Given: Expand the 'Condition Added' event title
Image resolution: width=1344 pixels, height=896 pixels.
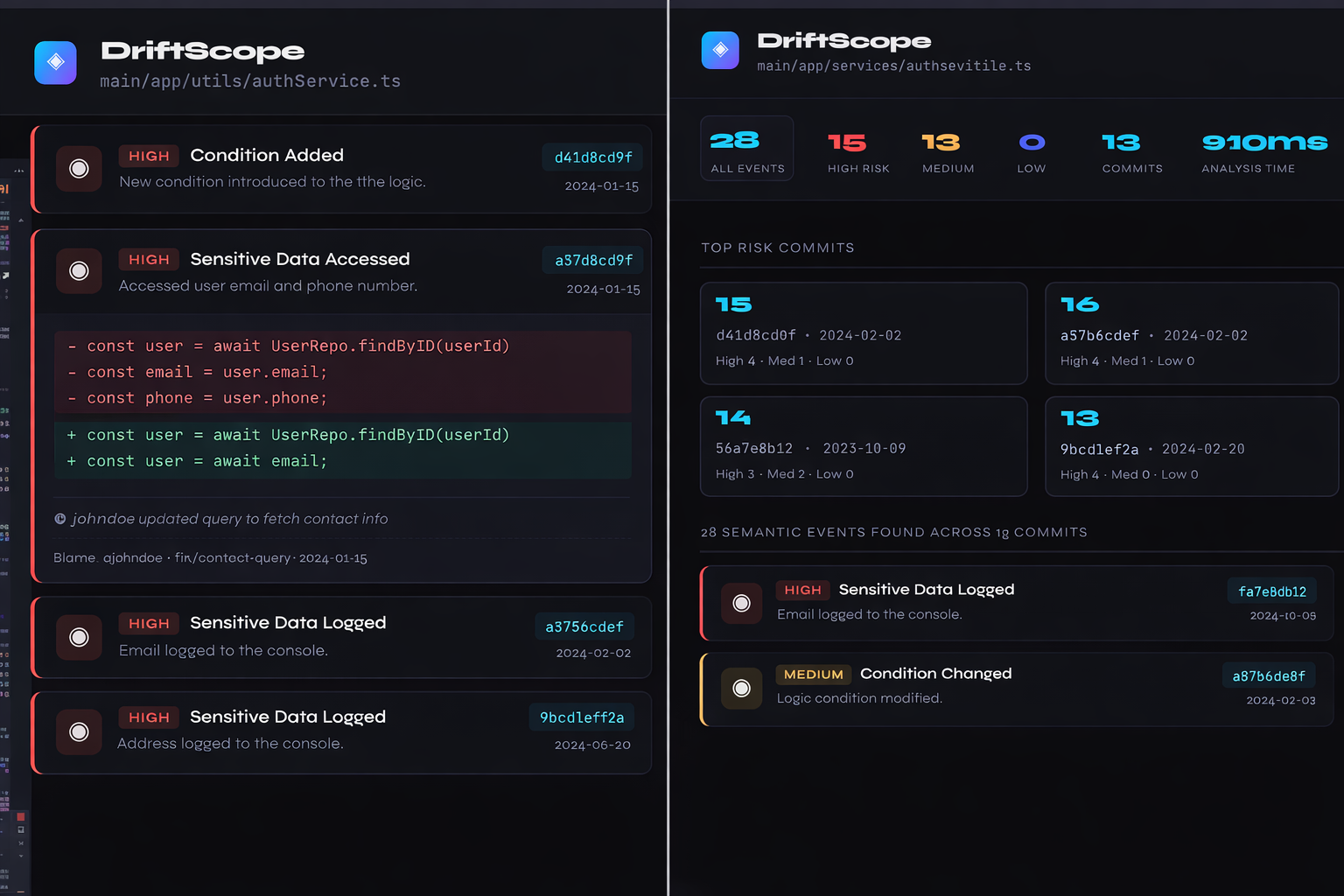Looking at the screenshot, I should [x=267, y=156].
